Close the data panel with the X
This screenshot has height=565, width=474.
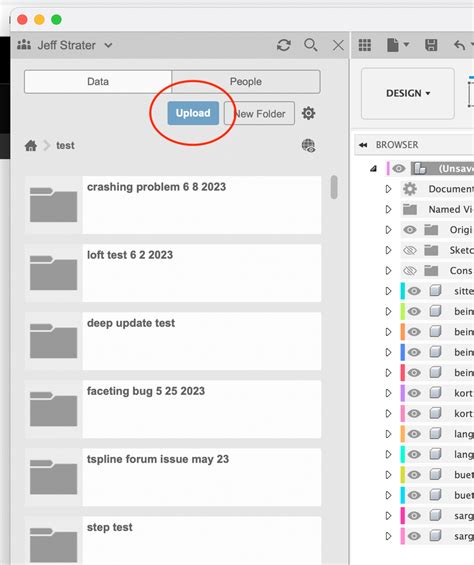tap(338, 45)
